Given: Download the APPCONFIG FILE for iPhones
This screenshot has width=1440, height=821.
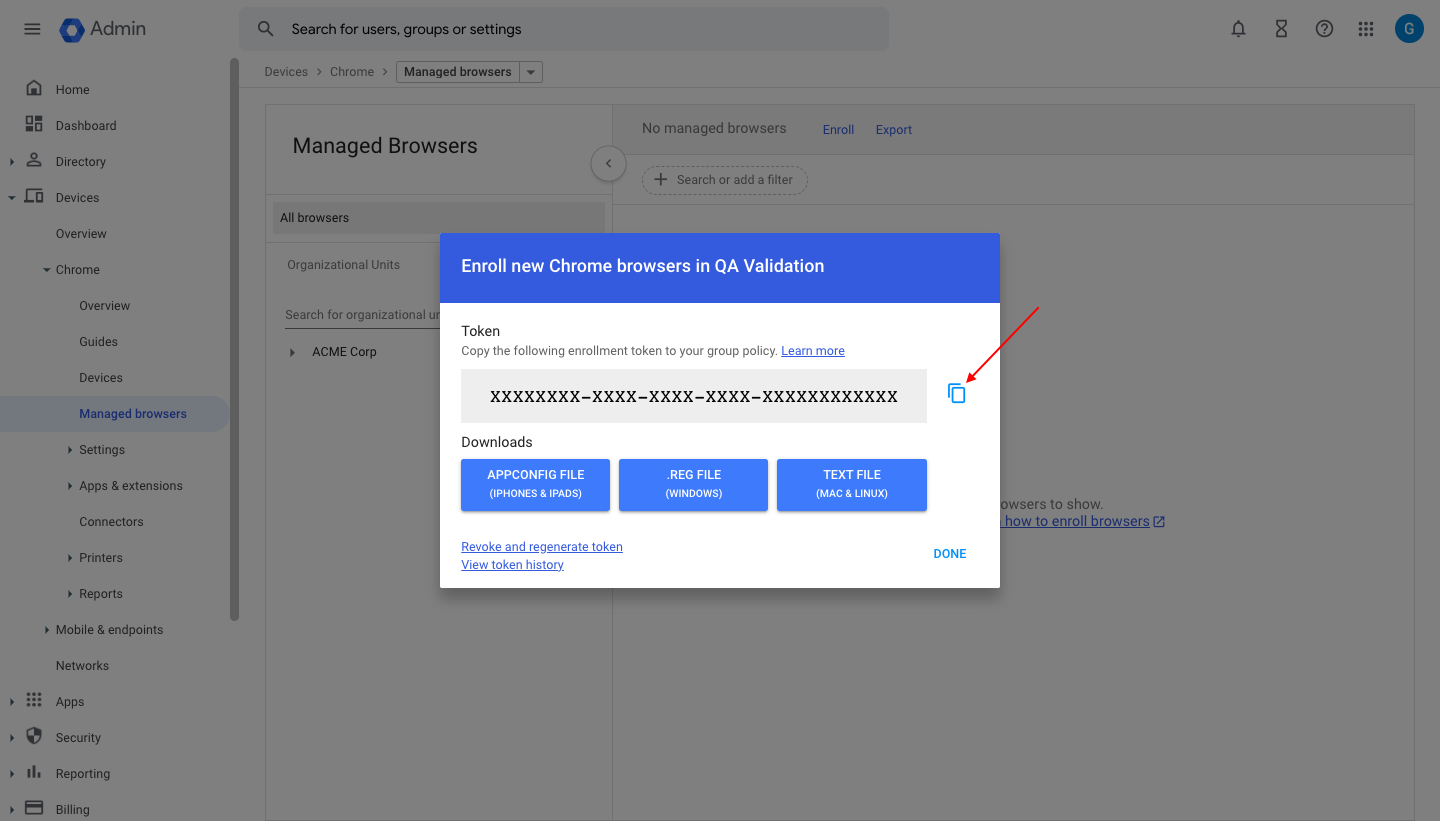Looking at the screenshot, I should [x=535, y=485].
